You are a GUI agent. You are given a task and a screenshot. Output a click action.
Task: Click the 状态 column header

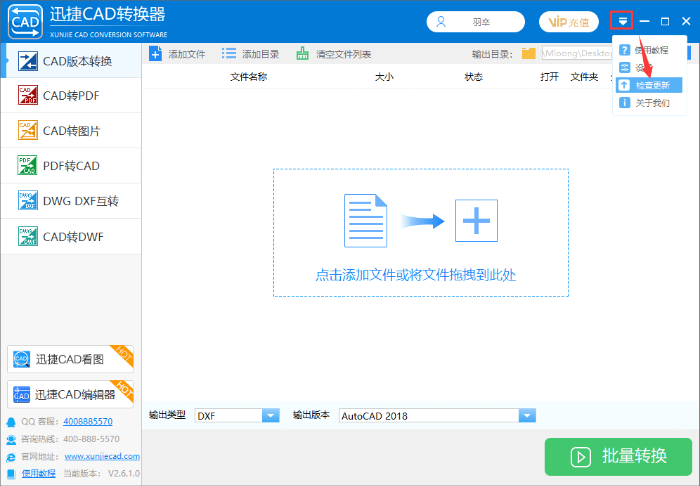[473, 77]
